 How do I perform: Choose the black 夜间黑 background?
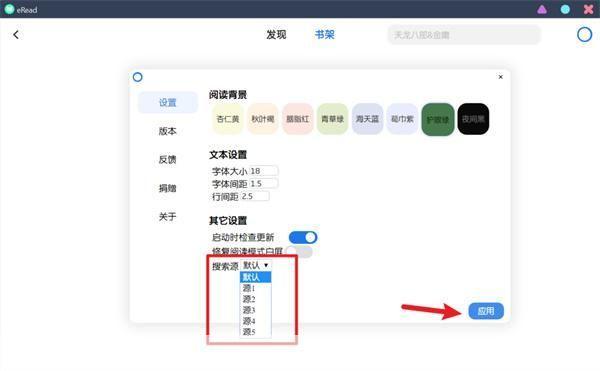[473, 119]
